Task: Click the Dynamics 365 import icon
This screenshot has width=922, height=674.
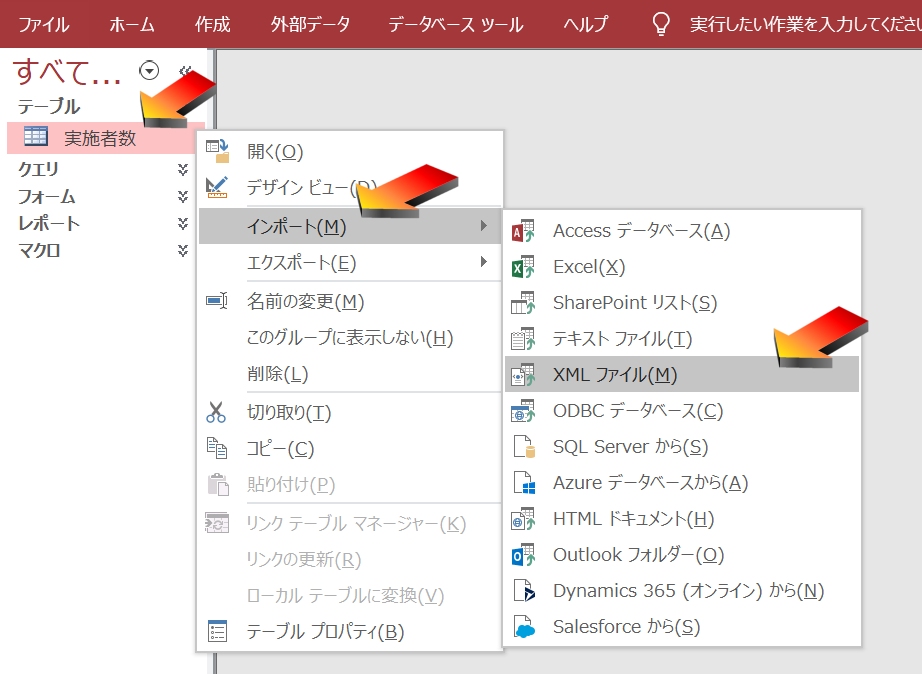Action: pos(523,590)
